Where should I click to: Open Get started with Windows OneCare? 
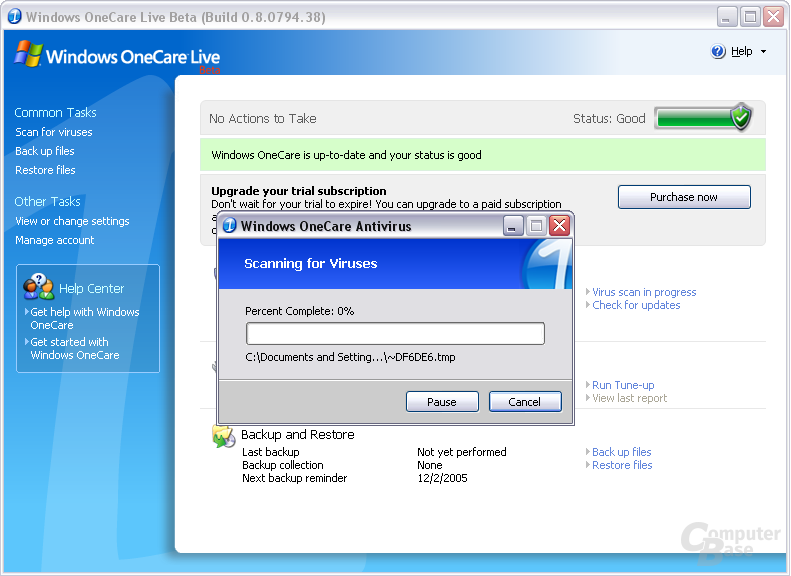coord(75,349)
